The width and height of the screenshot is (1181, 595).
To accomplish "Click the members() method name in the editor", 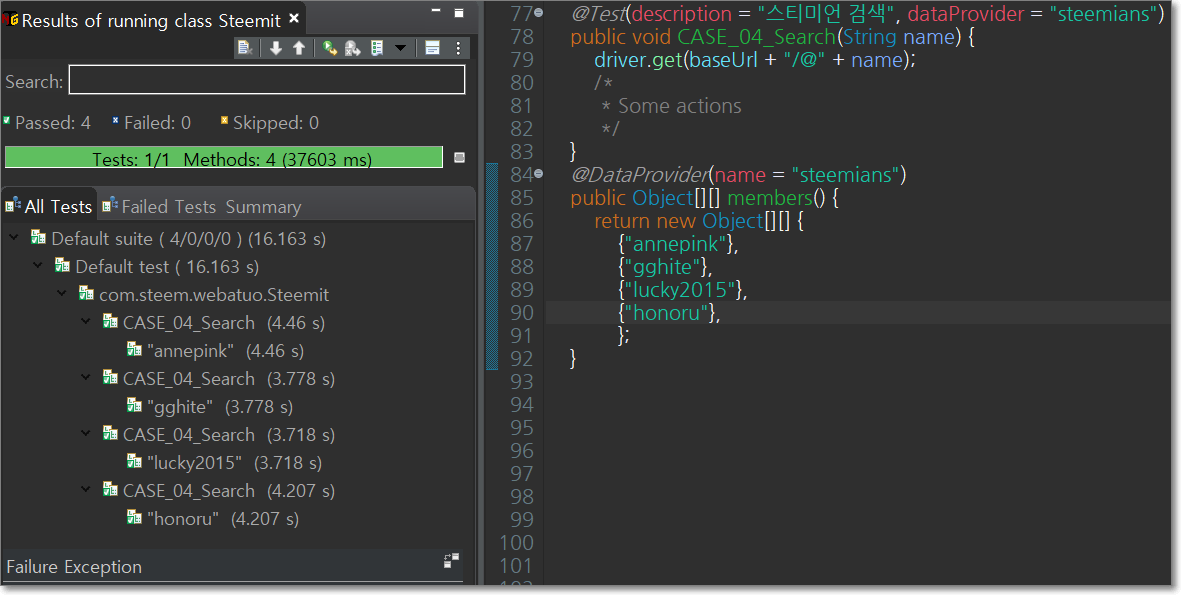I will [770, 198].
